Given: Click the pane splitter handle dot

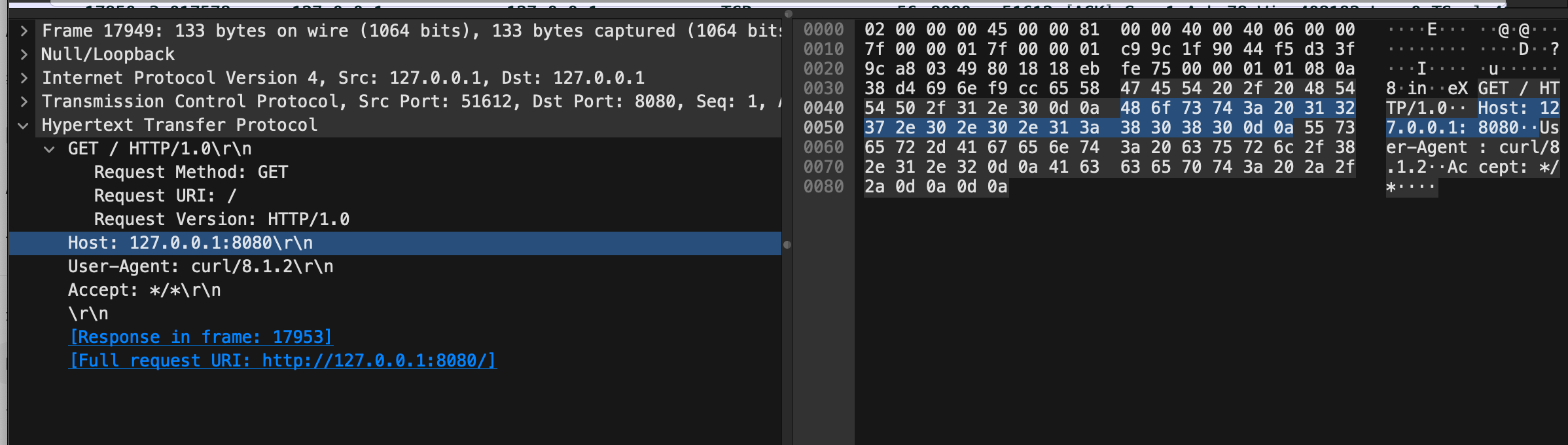Looking at the screenshot, I should click(787, 245).
